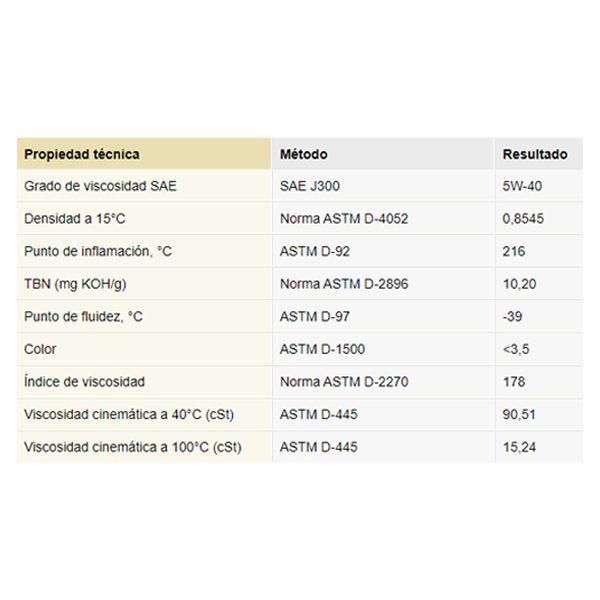
Task: Click the '-39' pour point result
Action: coord(513,317)
